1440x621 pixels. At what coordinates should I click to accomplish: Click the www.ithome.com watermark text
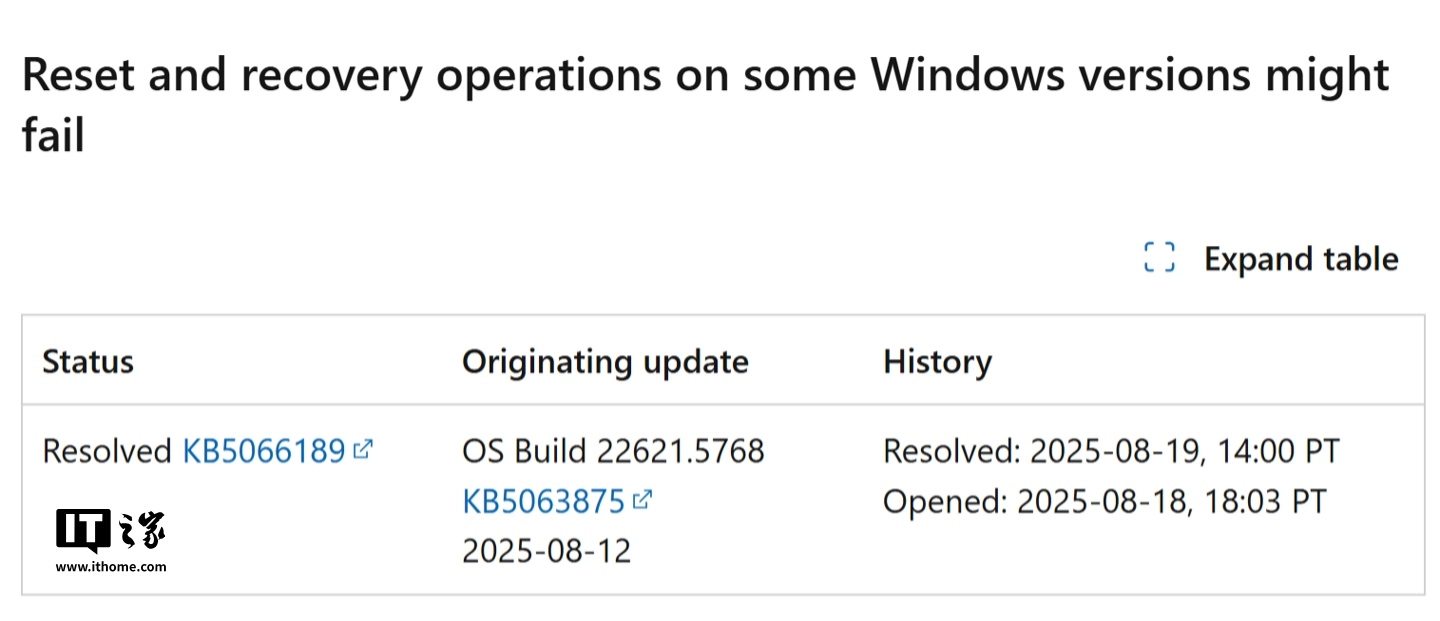tap(112, 567)
